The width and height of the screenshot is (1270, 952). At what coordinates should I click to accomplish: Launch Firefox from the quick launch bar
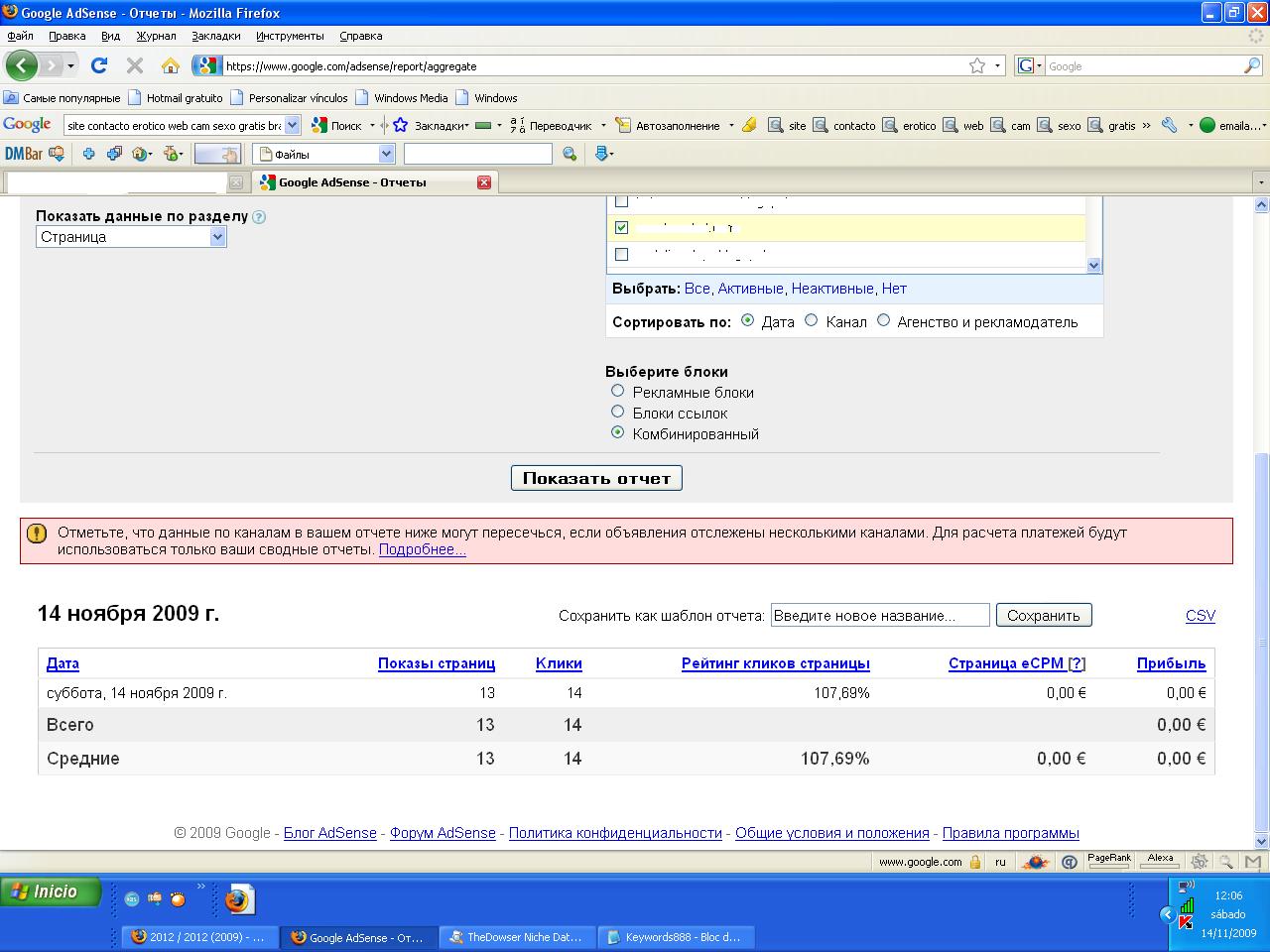236,899
